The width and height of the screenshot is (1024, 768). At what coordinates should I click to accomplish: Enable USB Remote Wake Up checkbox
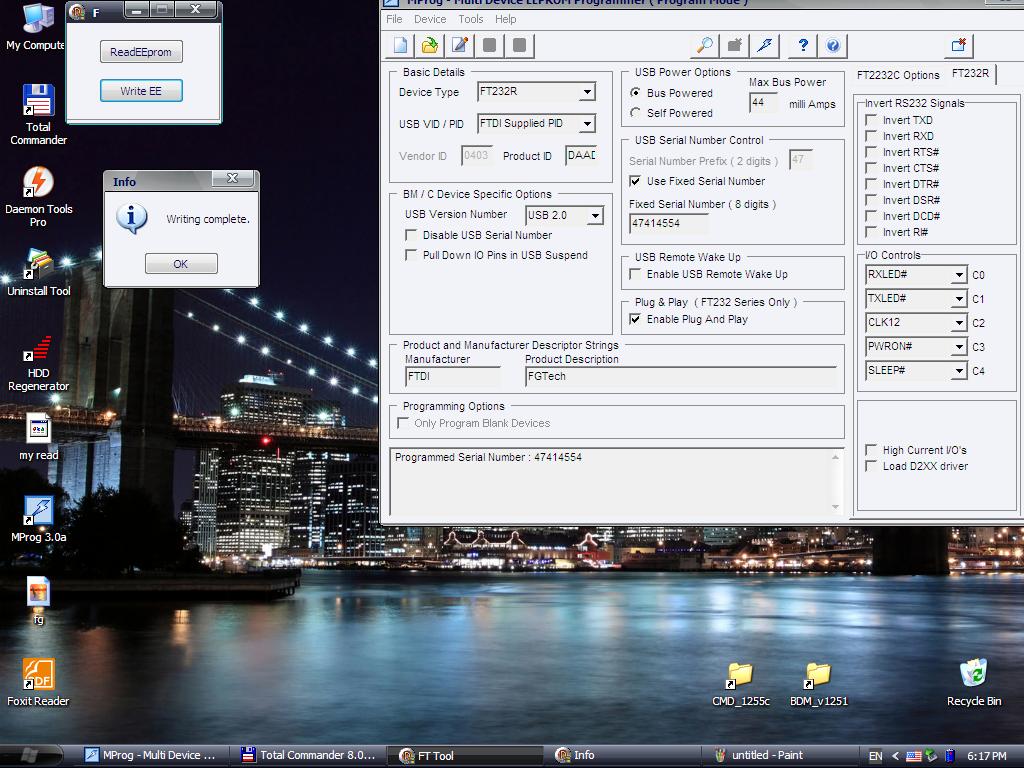pyautogui.click(x=635, y=274)
